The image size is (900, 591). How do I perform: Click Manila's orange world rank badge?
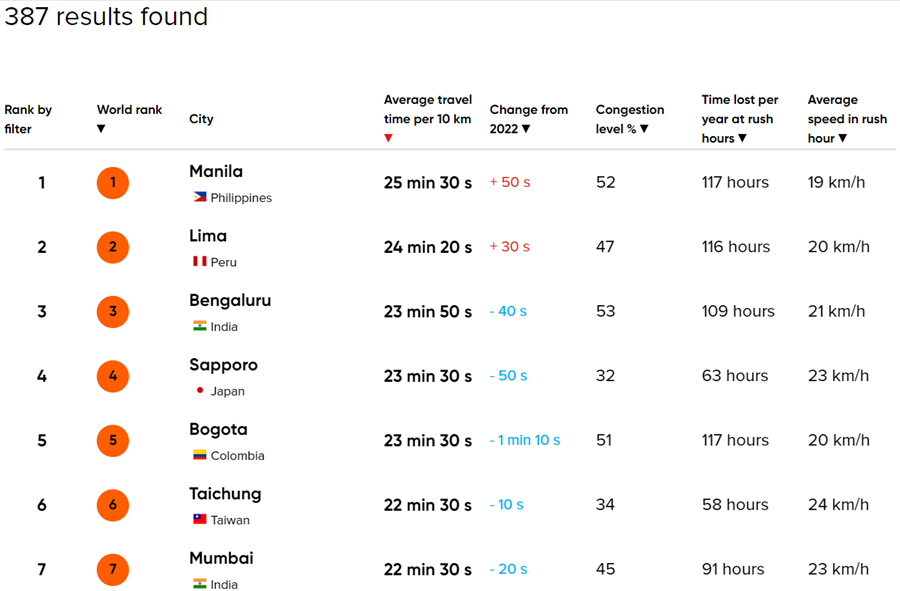(x=112, y=183)
